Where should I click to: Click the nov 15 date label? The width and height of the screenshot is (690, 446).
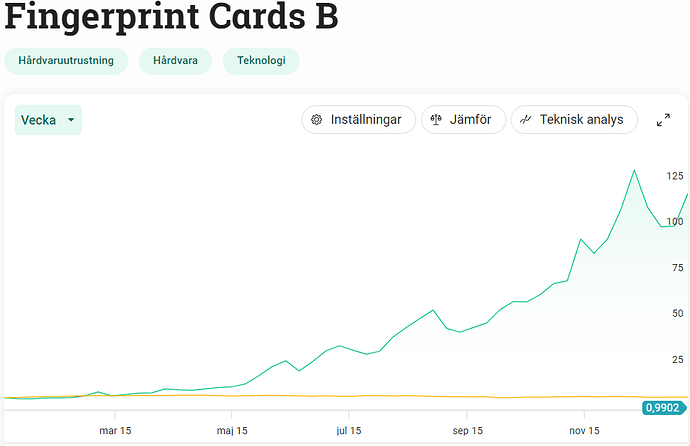584,431
